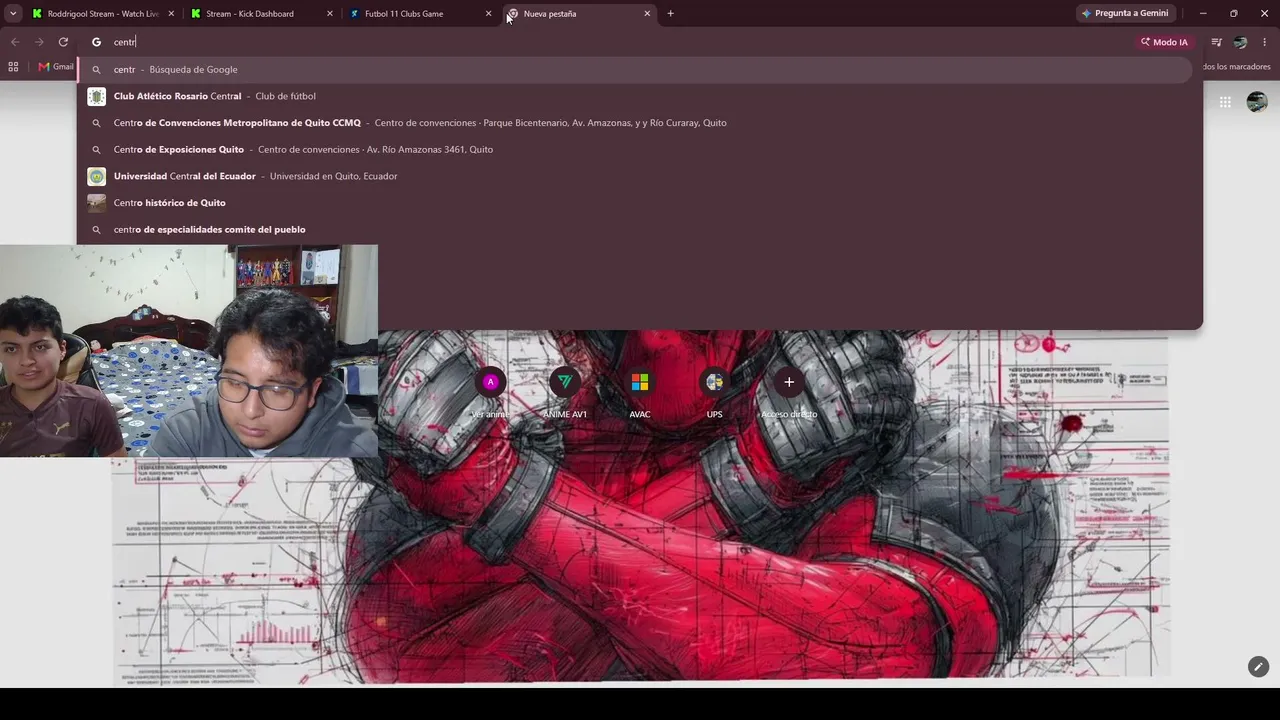This screenshot has width=1280, height=720.
Task: Open the UPS shortcut
Action: coord(714,392)
